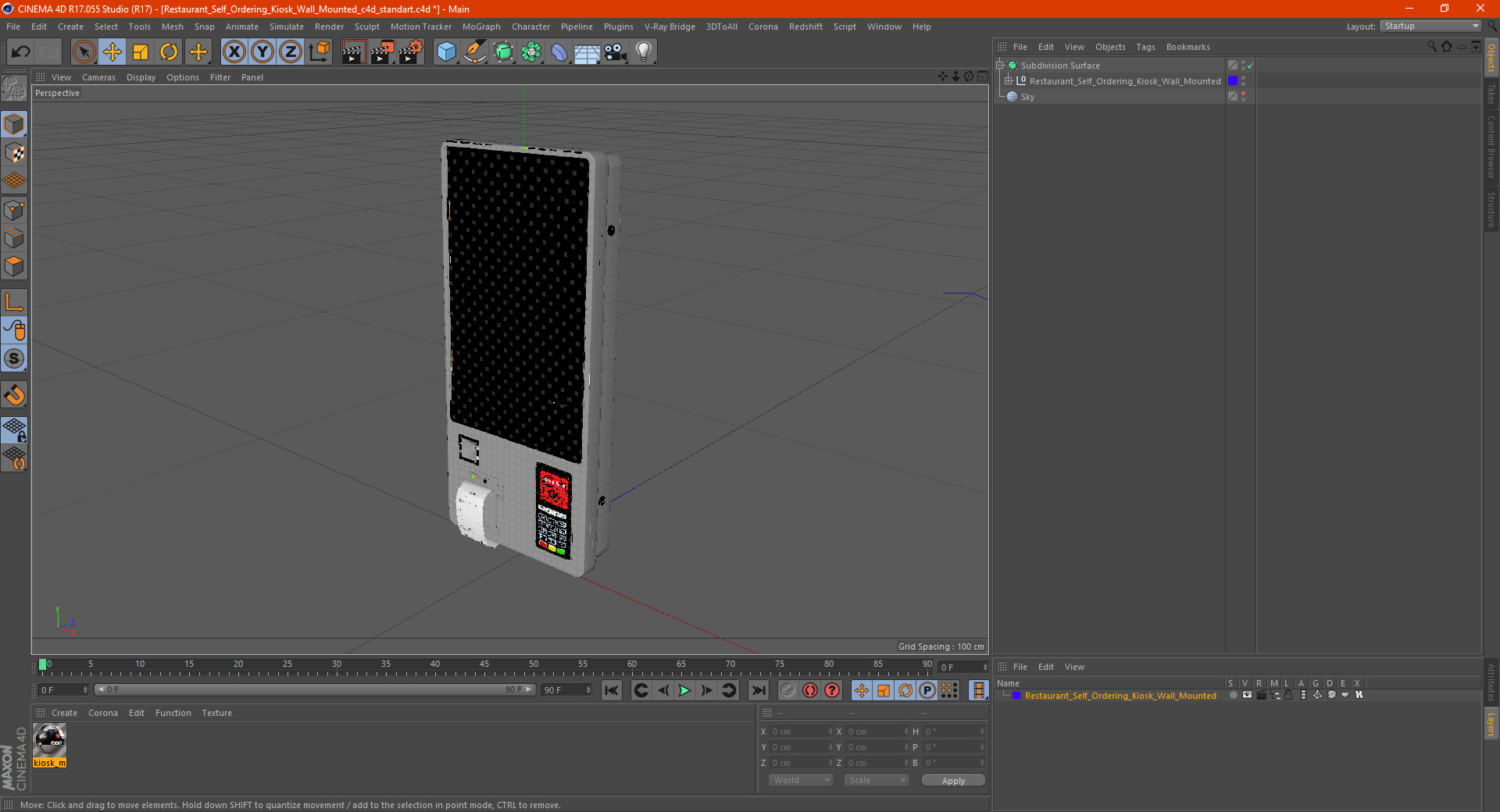Open the spline Pen tool

click(x=475, y=52)
